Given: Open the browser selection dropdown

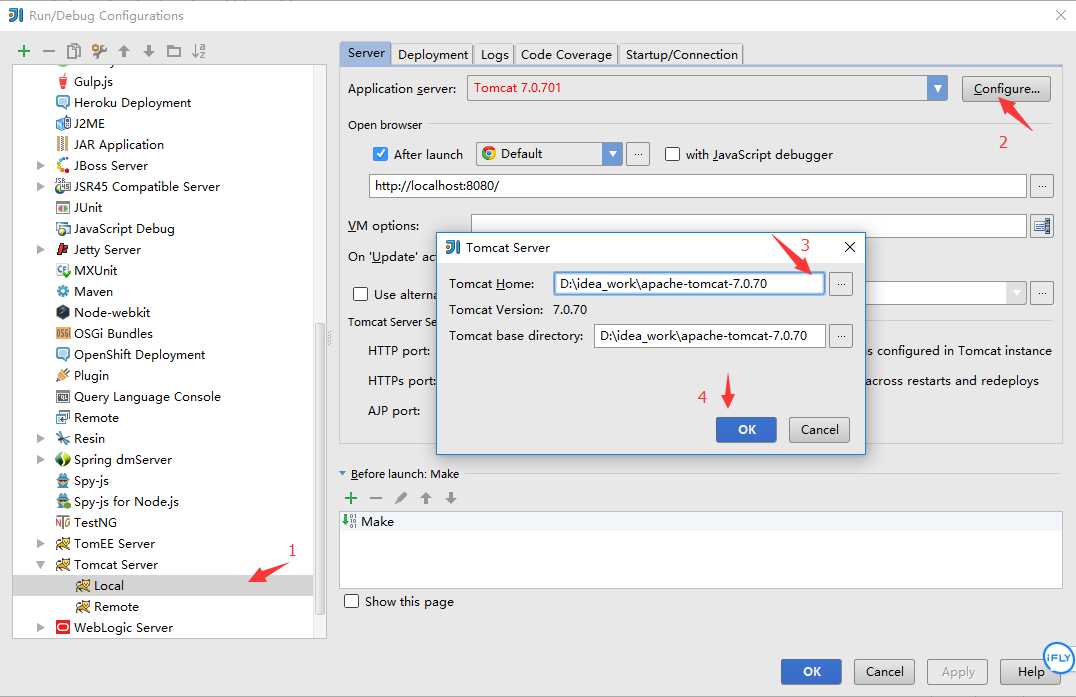Looking at the screenshot, I should (612, 154).
